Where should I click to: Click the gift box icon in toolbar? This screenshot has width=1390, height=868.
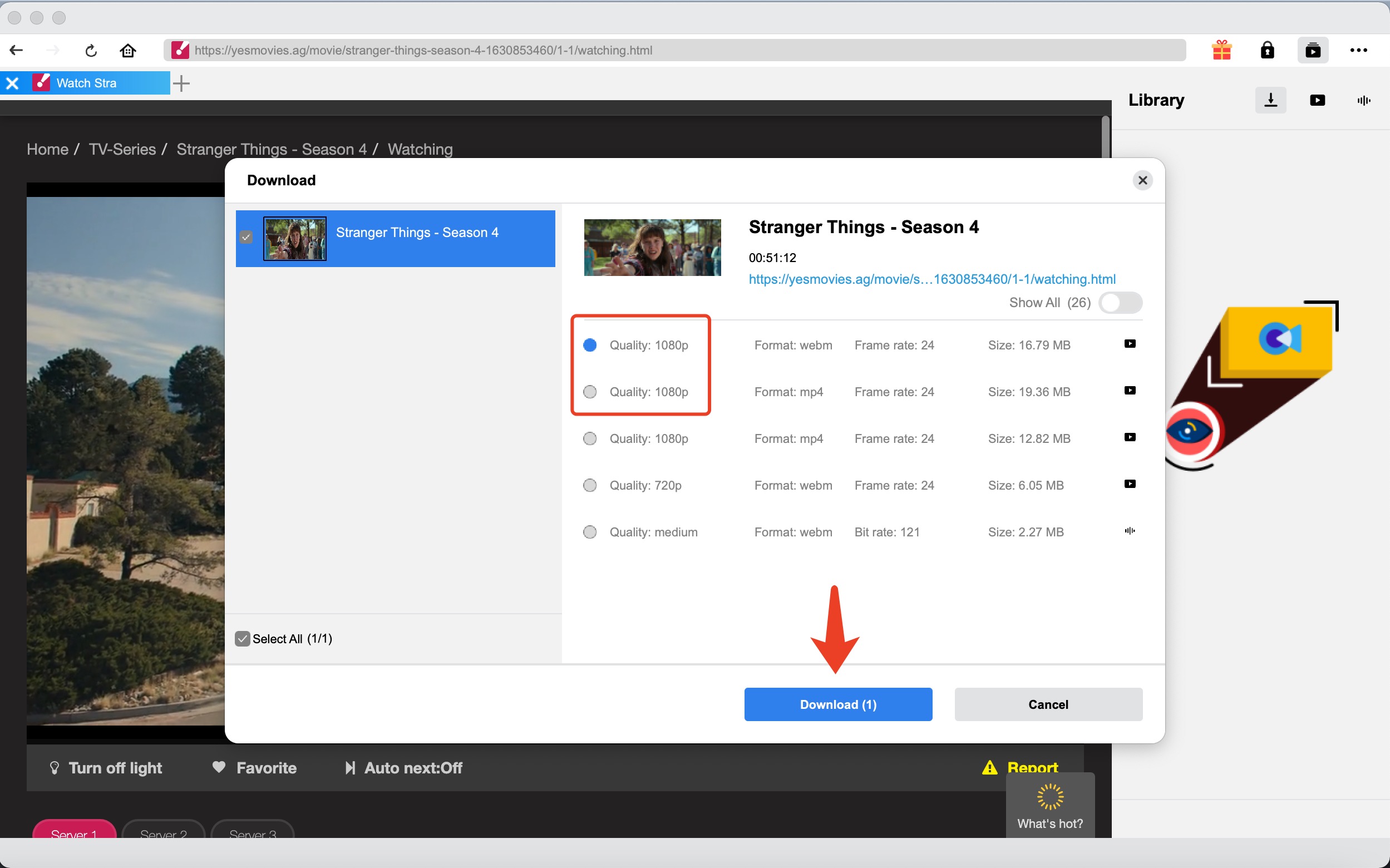pyautogui.click(x=1221, y=51)
